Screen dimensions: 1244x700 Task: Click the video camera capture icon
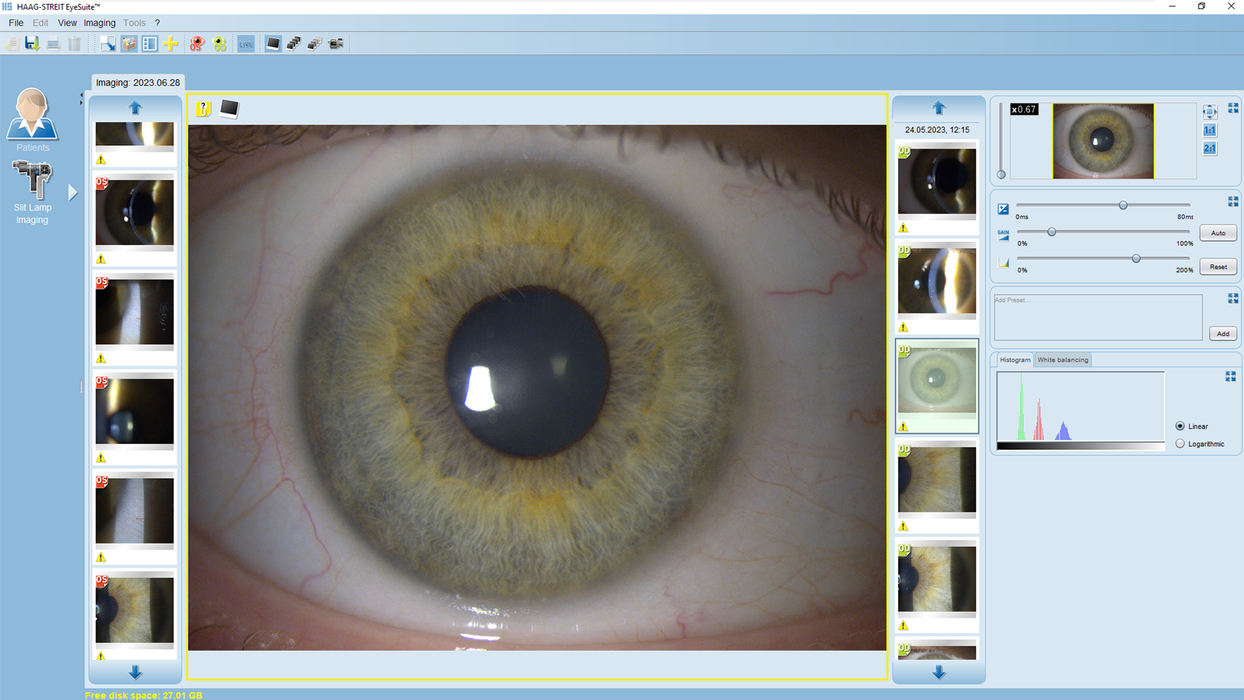point(335,43)
